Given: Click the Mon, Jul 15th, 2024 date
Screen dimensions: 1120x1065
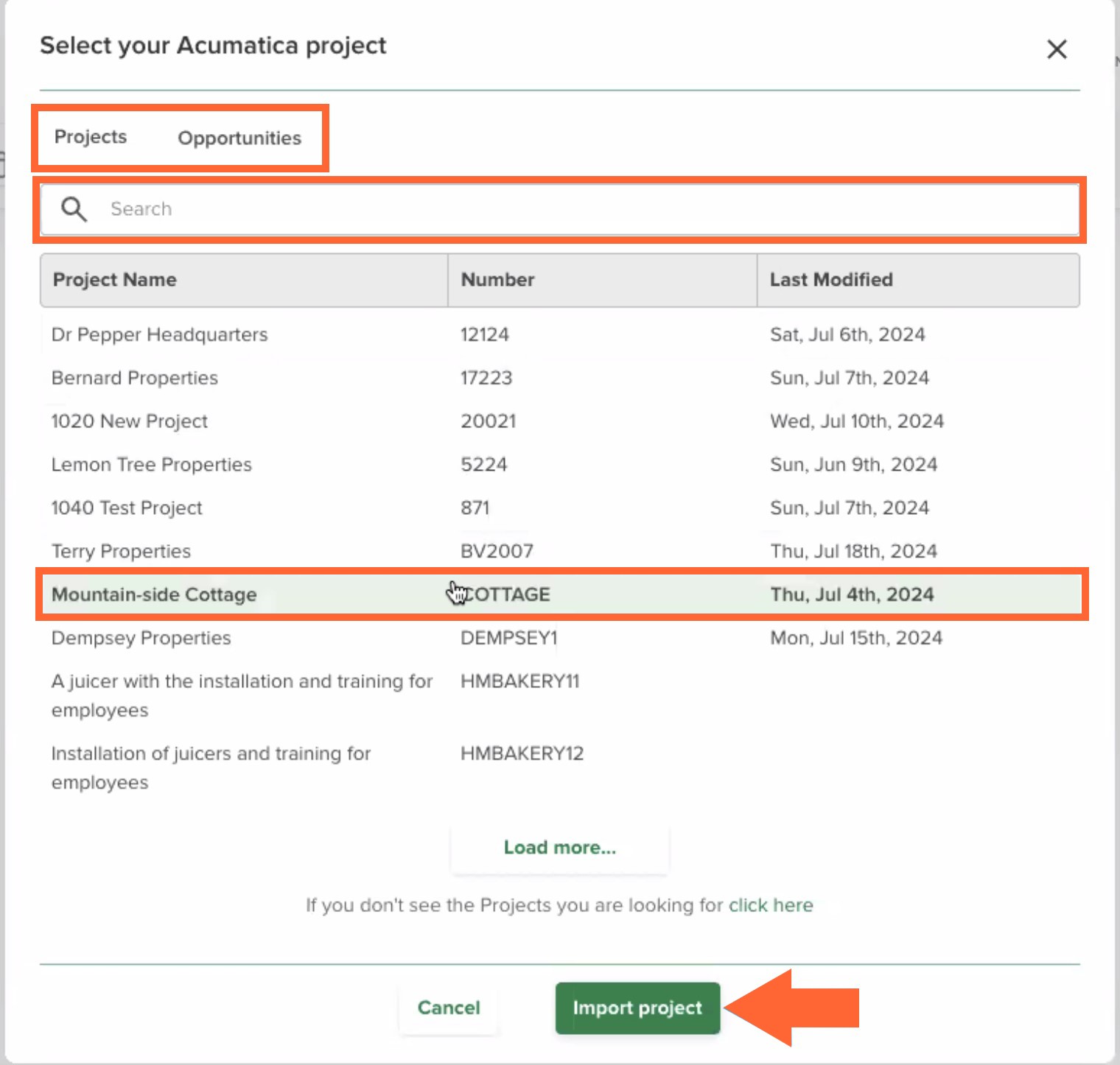Looking at the screenshot, I should [x=856, y=638].
